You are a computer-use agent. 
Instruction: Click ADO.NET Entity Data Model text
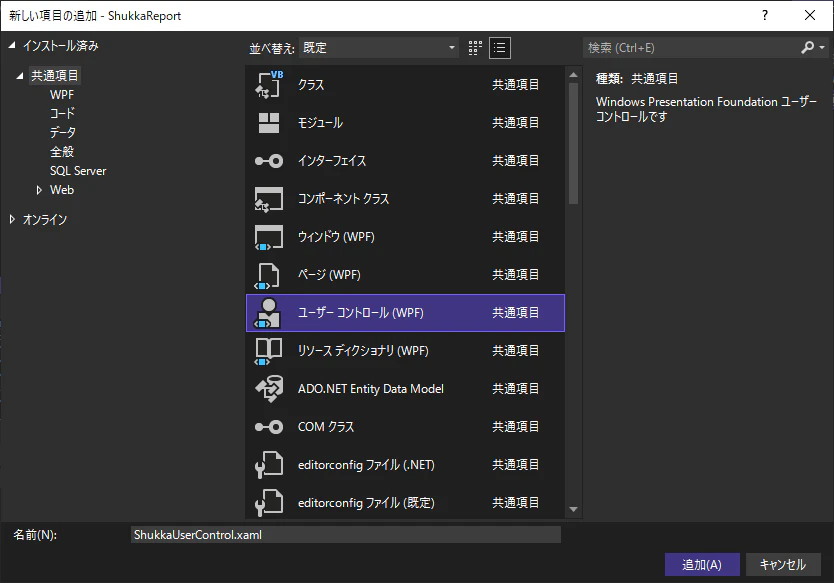click(x=371, y=389)
